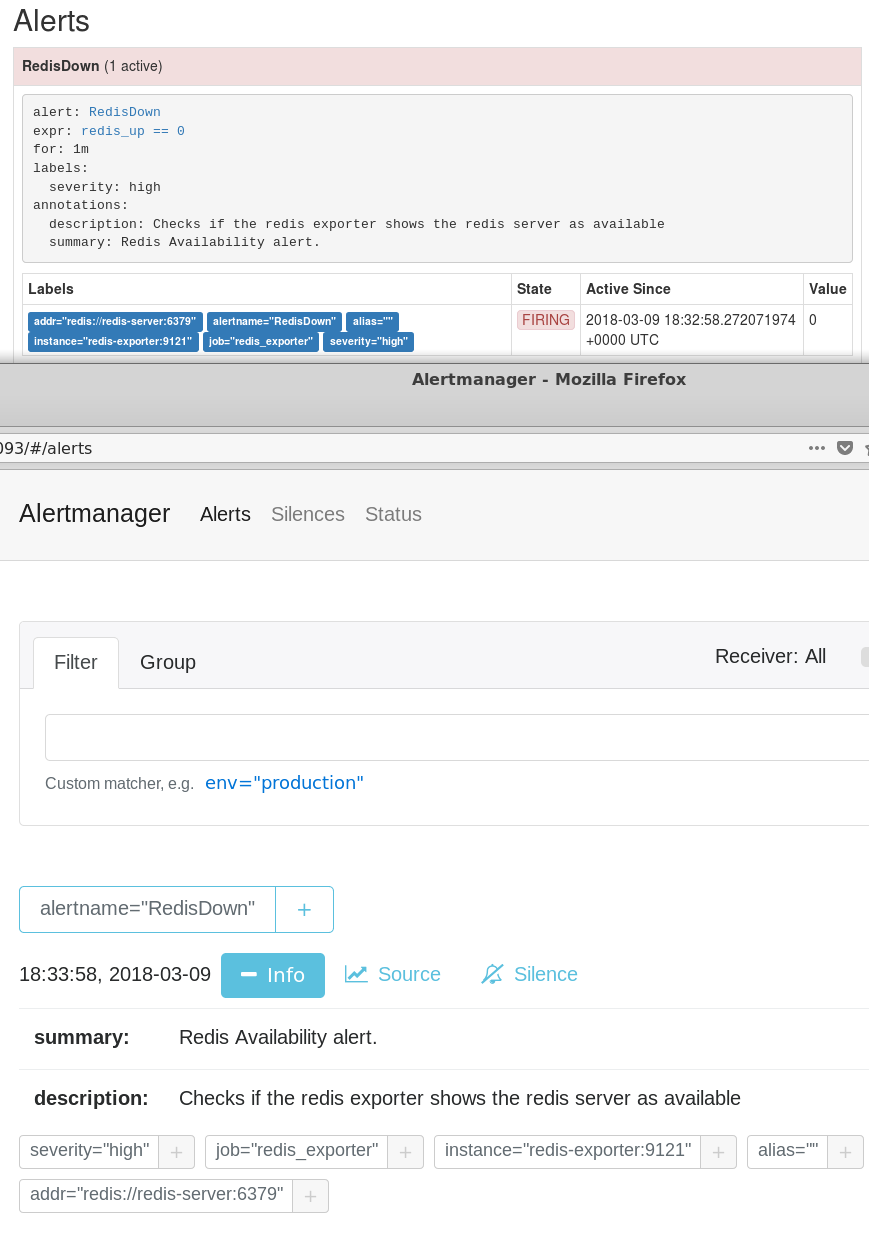The width and height of the screenshot is (869, 1259).
Task: Click the severity="high" label chip in Alertmanager
Action: click(x=90, y=1152)
